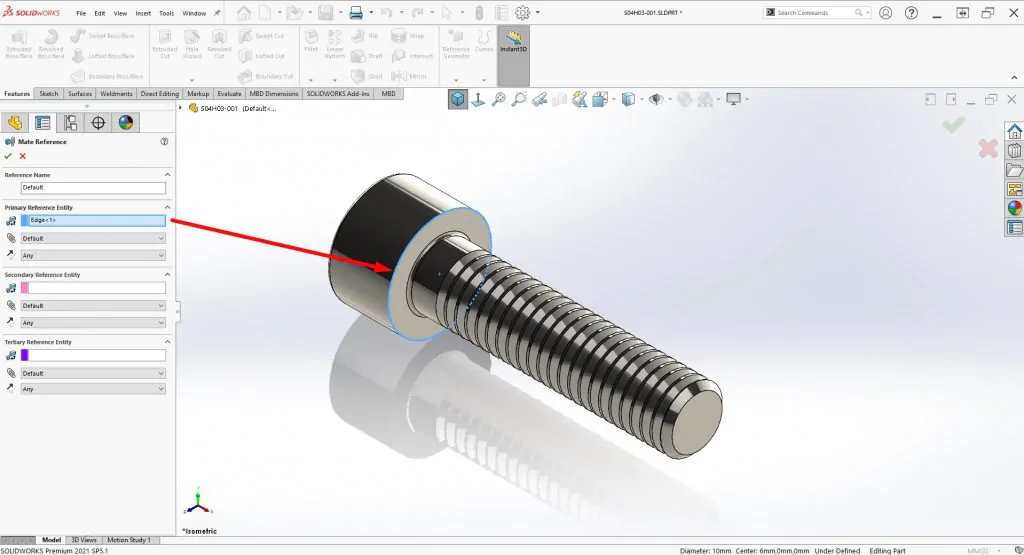Click the user login icon

(x=886, y=12)
